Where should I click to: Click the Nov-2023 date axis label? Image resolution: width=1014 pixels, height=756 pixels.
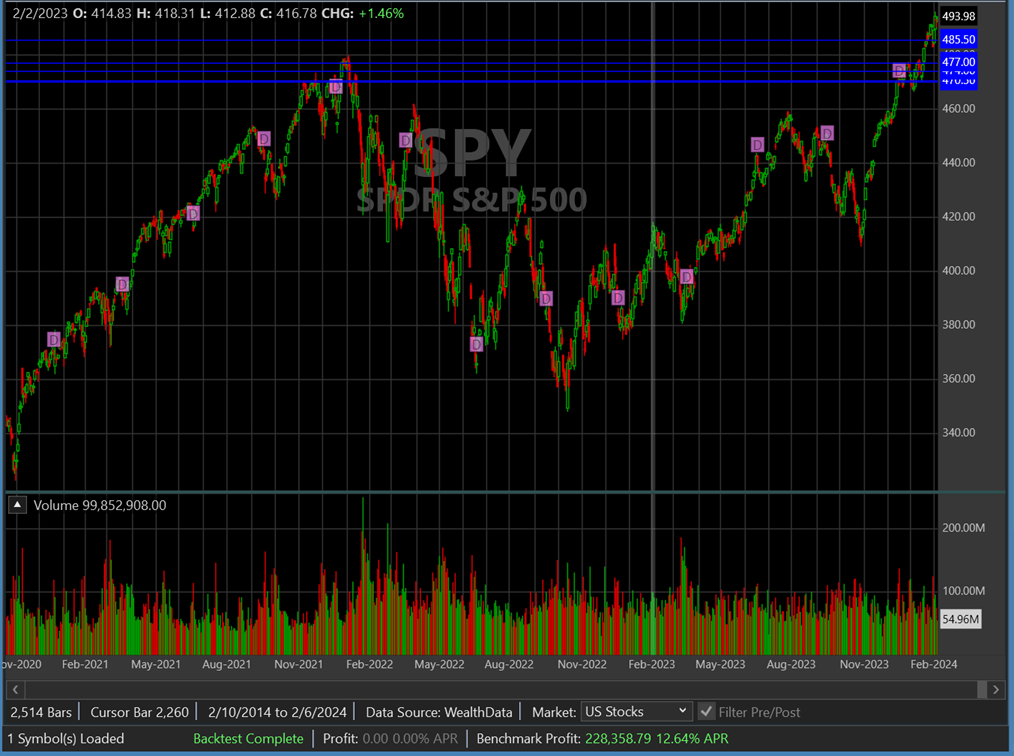(864, 664)
